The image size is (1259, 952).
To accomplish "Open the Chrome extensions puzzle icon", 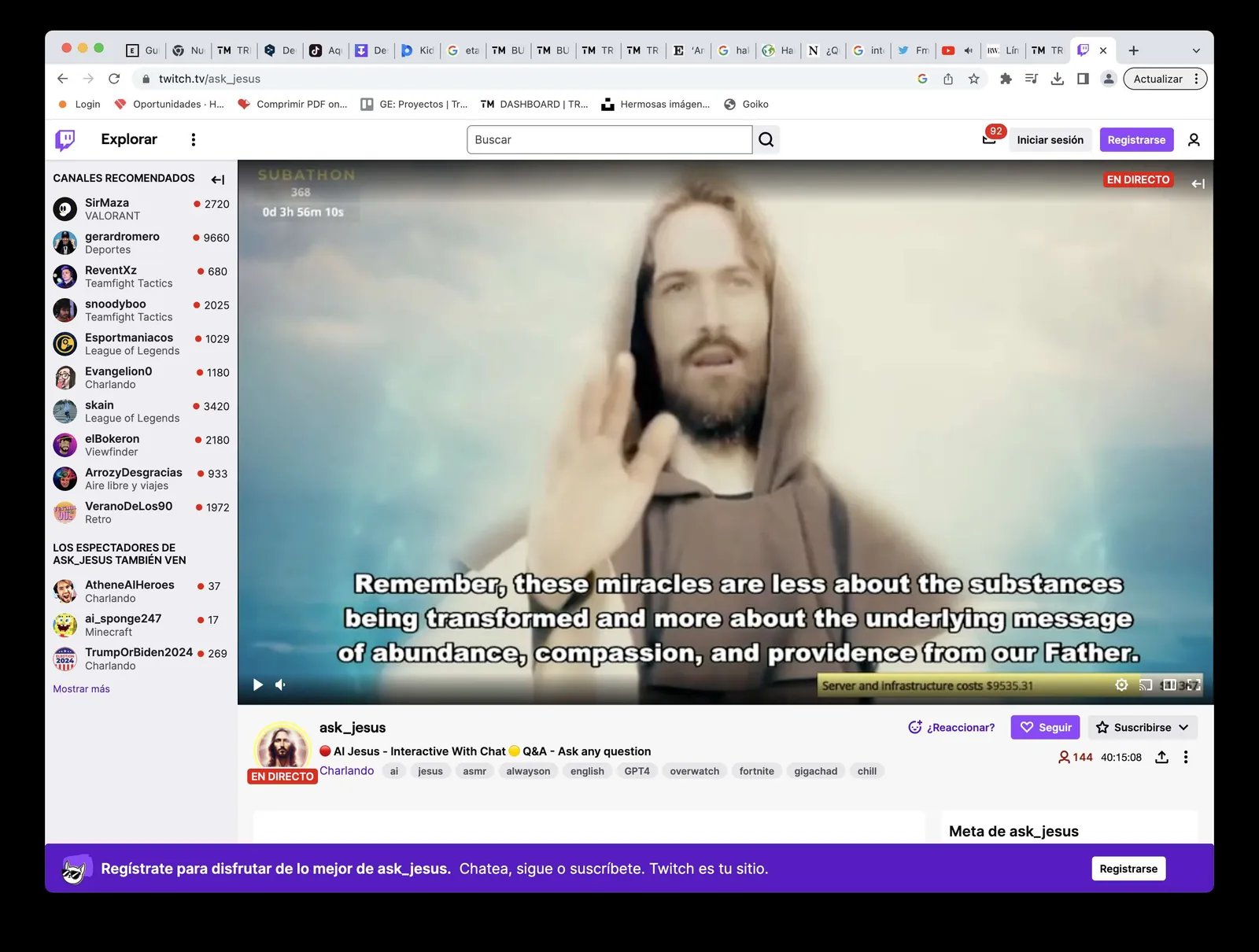I will 1006,79.
